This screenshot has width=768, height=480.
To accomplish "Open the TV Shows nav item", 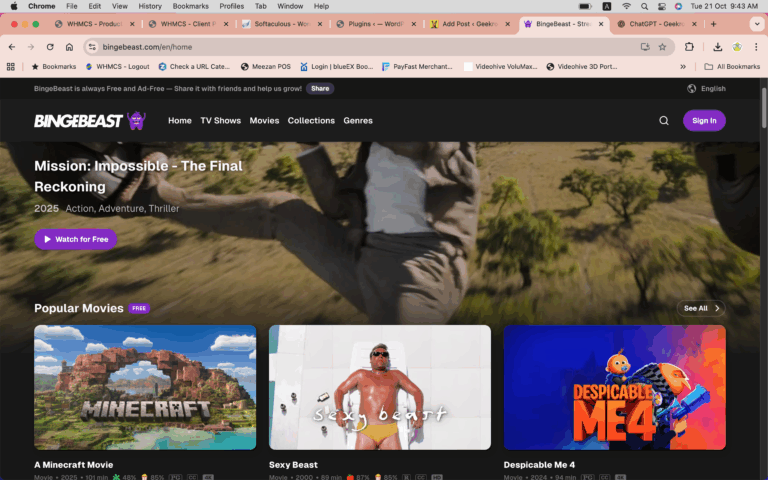I will coord(220,121).
